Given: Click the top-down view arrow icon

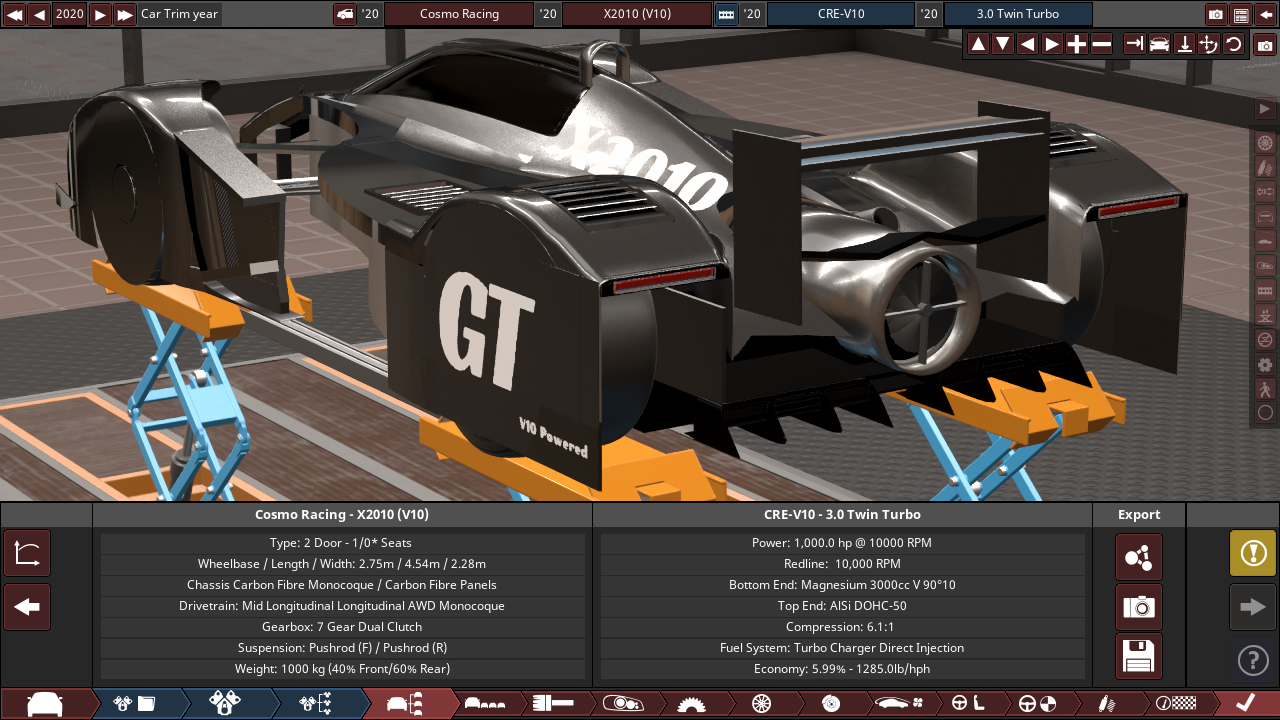Looking at the screenshot, I should pyautogui.click(x=1184, y=44).
